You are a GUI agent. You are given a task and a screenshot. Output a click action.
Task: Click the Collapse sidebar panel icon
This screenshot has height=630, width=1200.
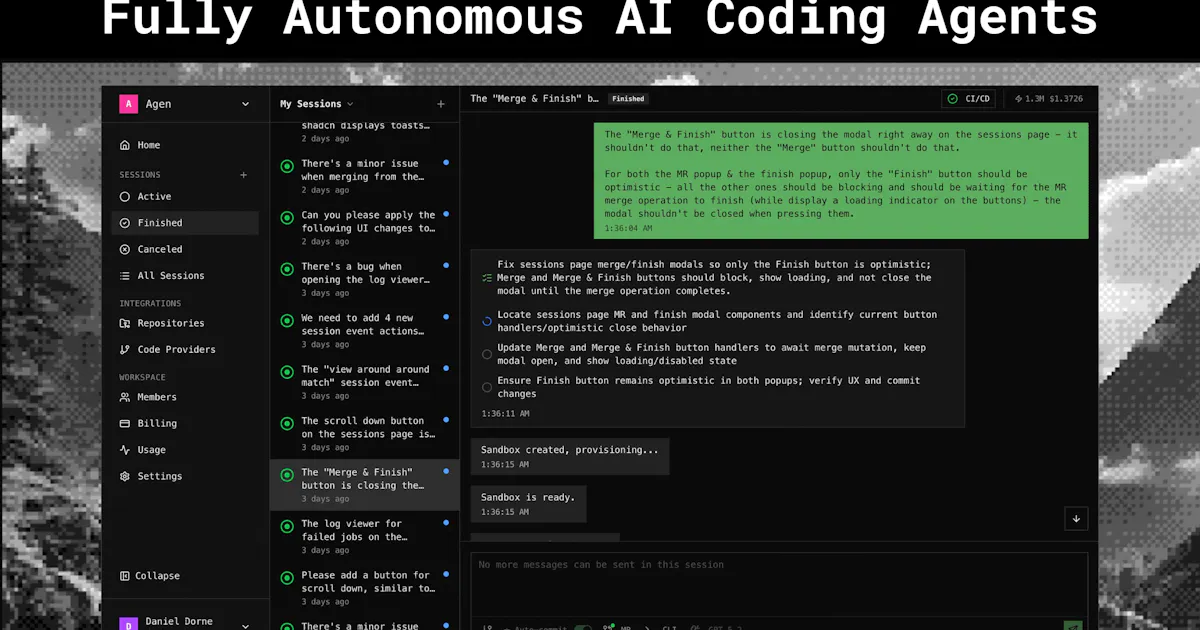pyautogui.click(x=125, y=576)
